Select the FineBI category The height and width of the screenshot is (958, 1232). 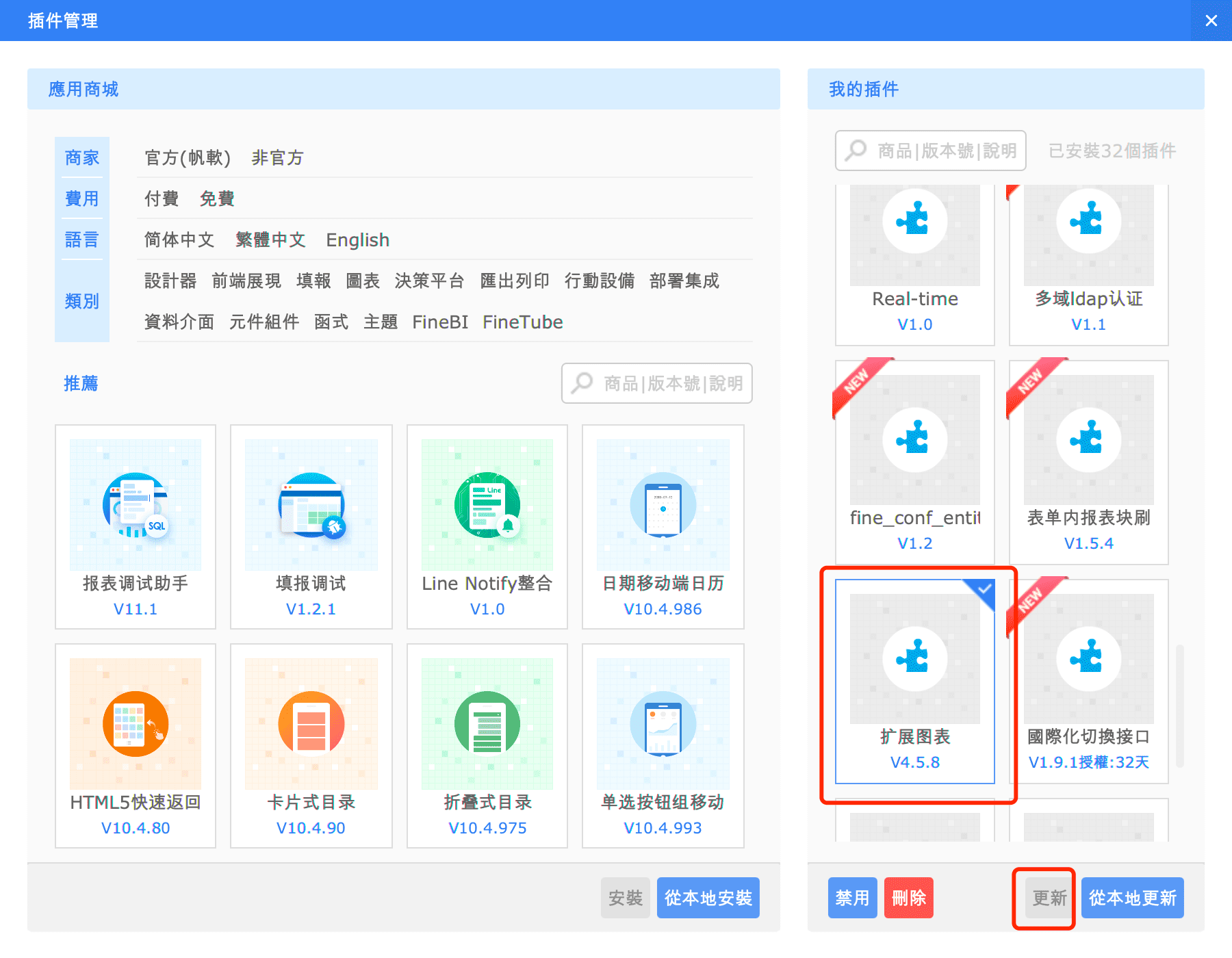[440, 322]
